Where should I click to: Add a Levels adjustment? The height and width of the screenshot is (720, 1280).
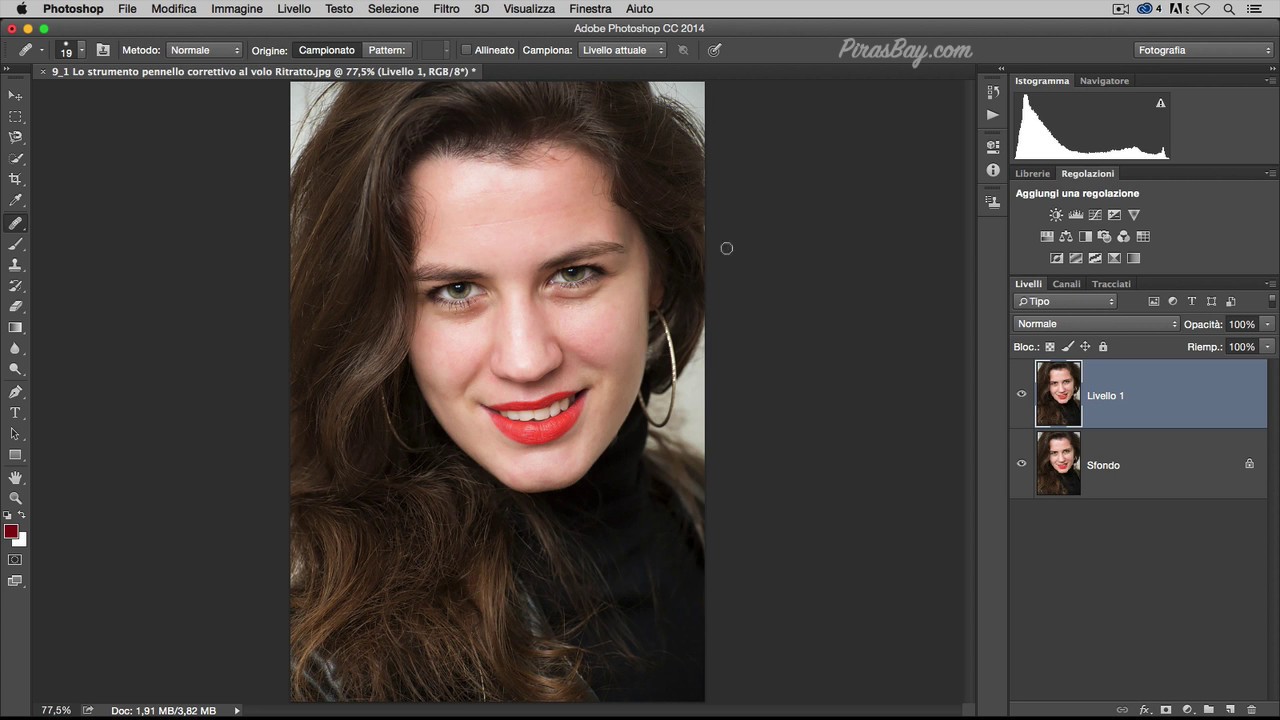point(1076,215)
